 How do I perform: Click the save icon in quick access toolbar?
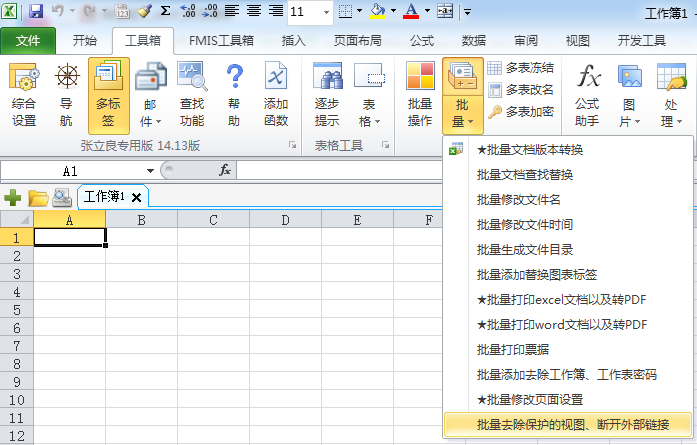click(x=36, y=12)
